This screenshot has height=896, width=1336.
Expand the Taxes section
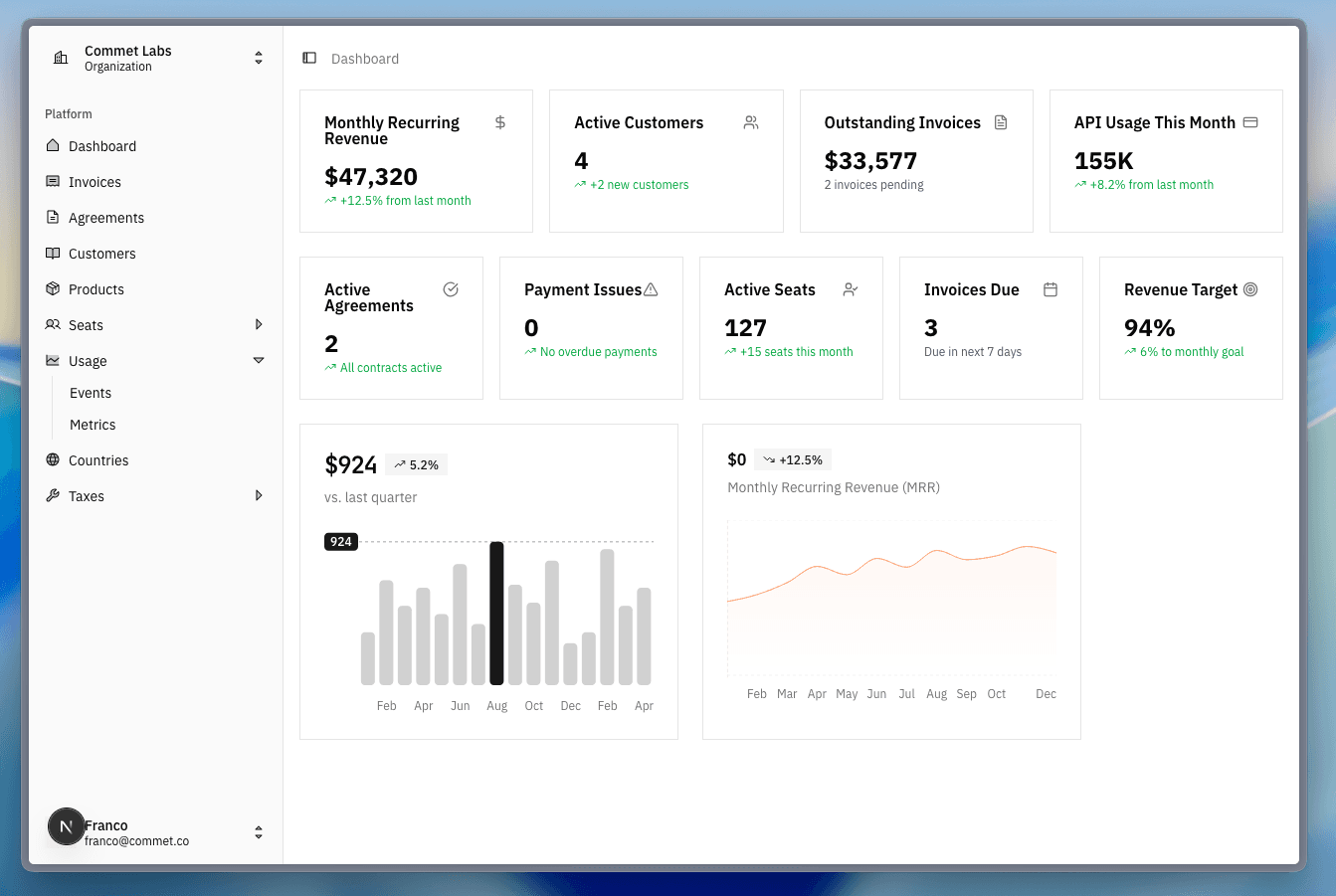coord(259,495)
